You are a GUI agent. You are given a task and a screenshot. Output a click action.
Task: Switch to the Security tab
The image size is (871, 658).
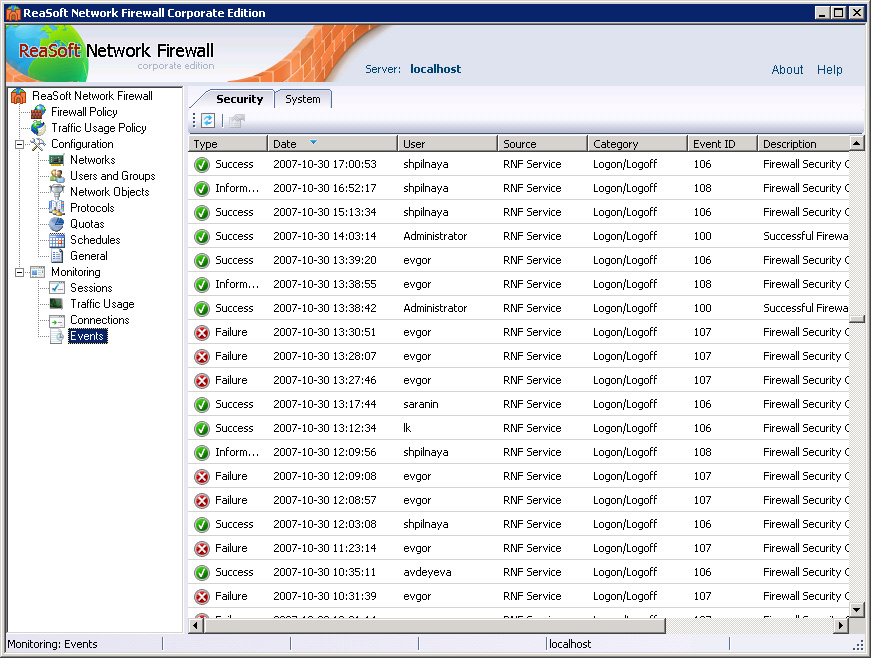point(239,99)
